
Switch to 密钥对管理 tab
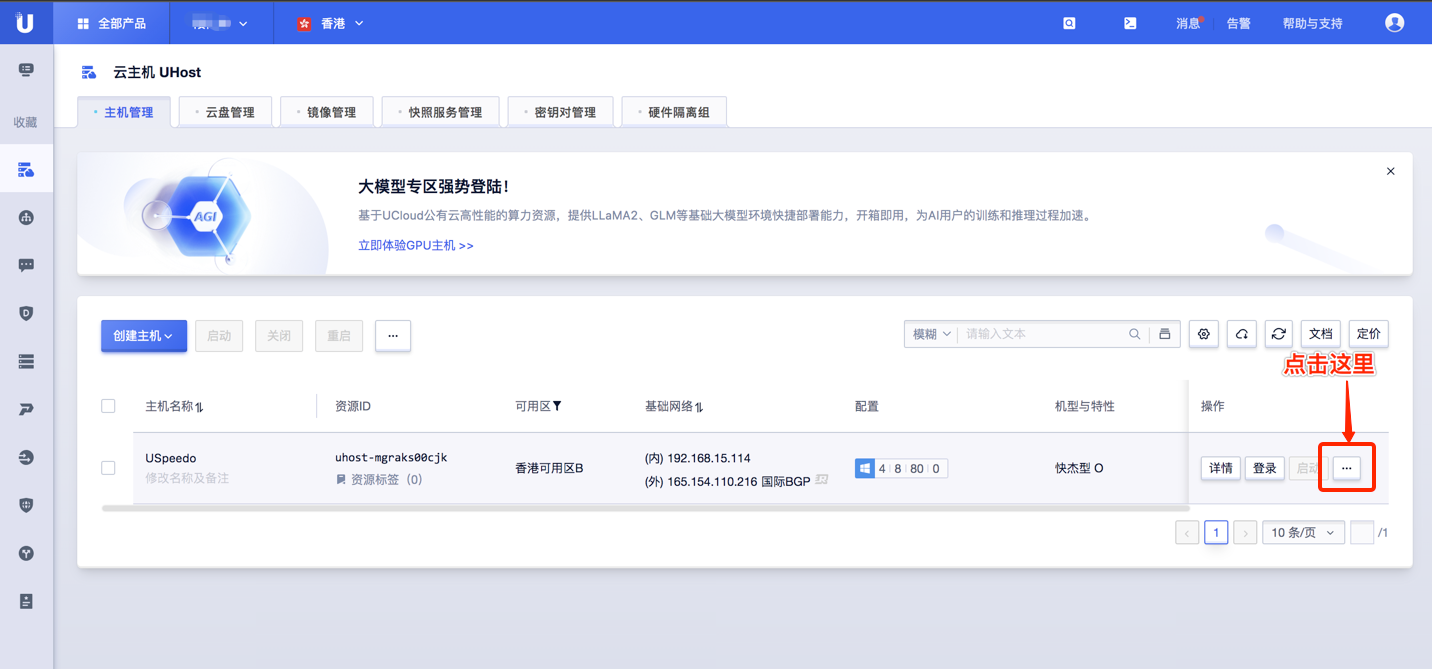tap(560, 112)
